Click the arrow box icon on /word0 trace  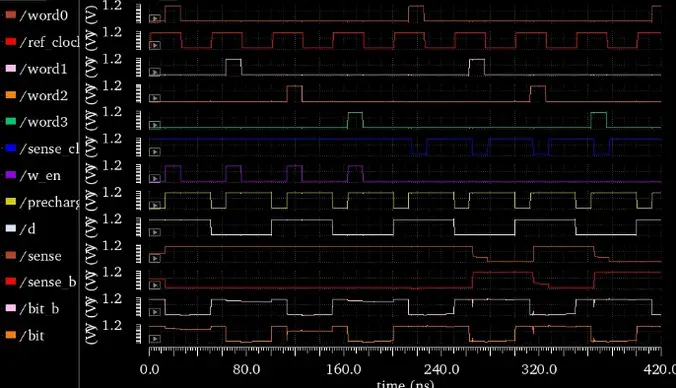pos(155,19)
